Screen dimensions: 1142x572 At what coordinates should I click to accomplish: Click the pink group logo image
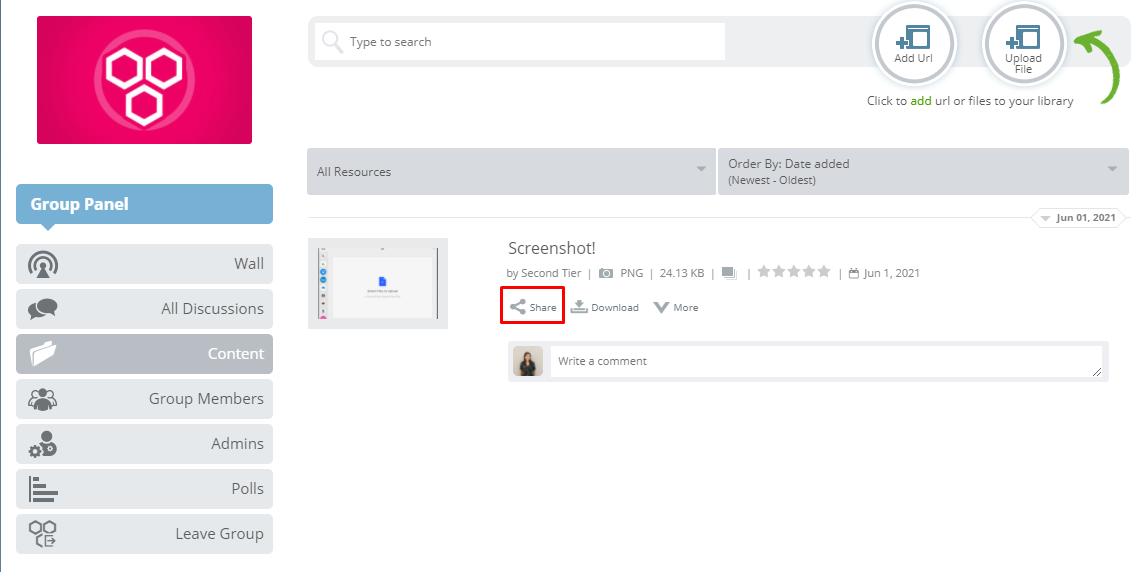click(x=144, y=80)
